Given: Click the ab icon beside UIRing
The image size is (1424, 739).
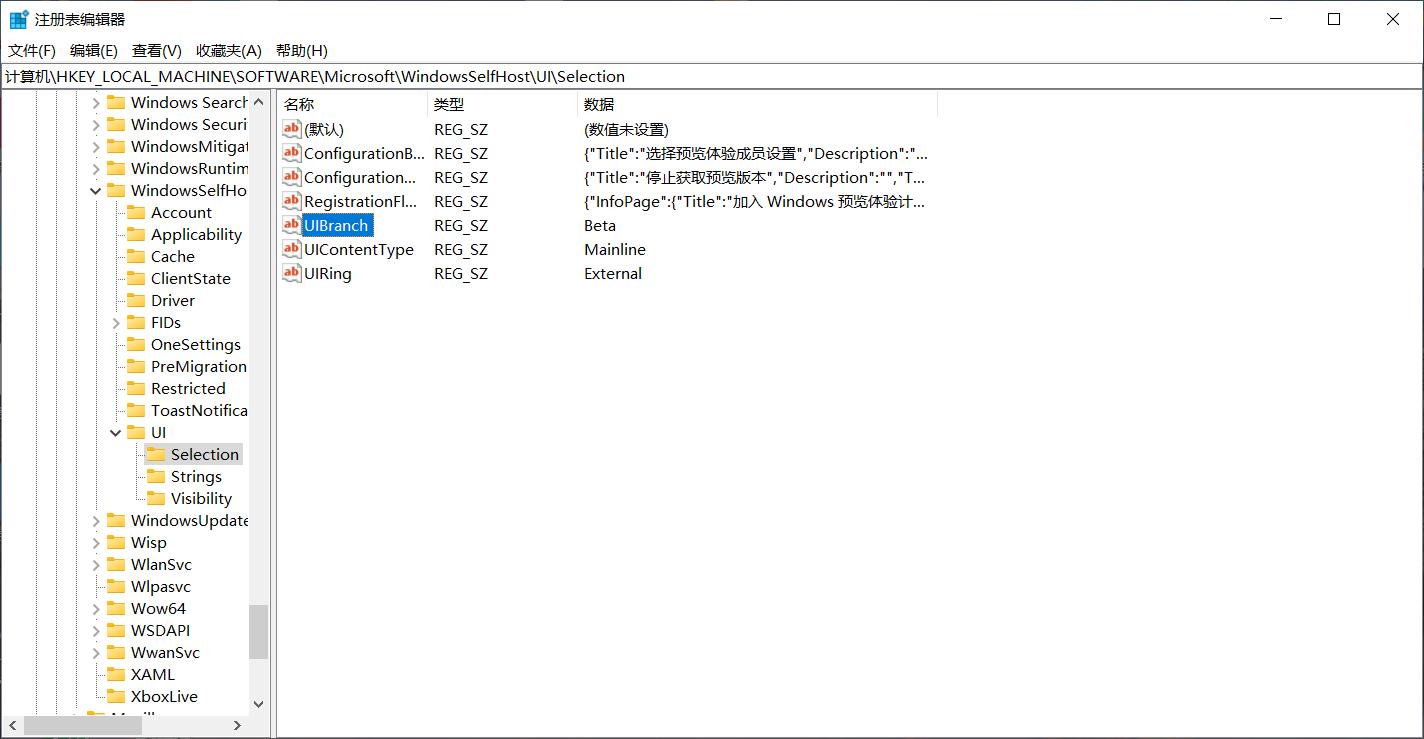Looking at the screenshot, I should tap(291, 273).
